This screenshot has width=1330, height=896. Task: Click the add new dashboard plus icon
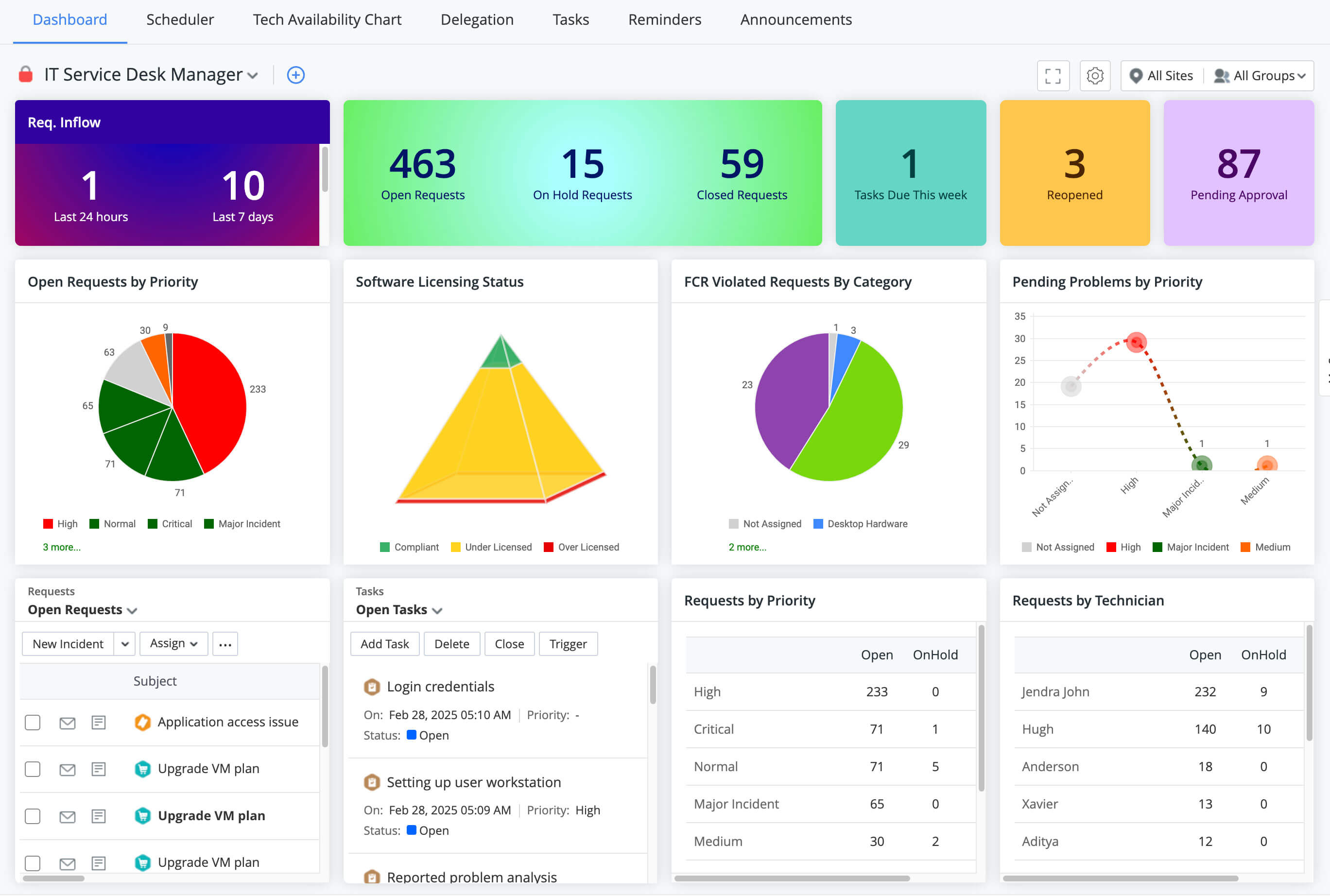tap(295, 75)
